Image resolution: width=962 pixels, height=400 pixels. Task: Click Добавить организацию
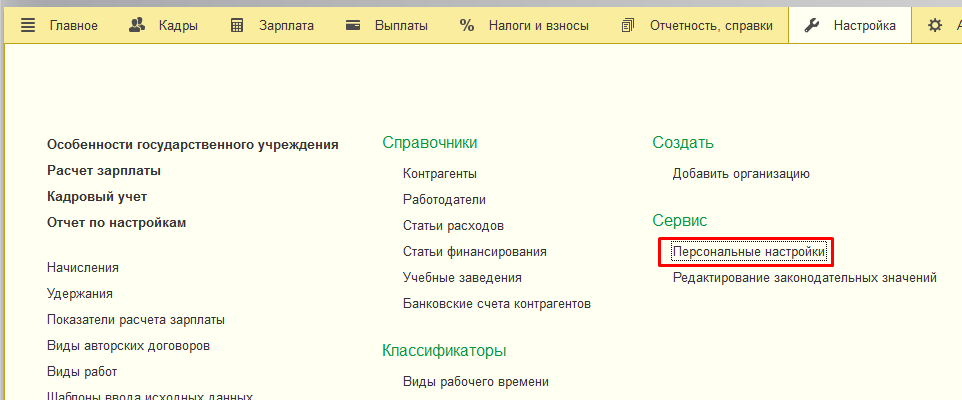[741, 174]
